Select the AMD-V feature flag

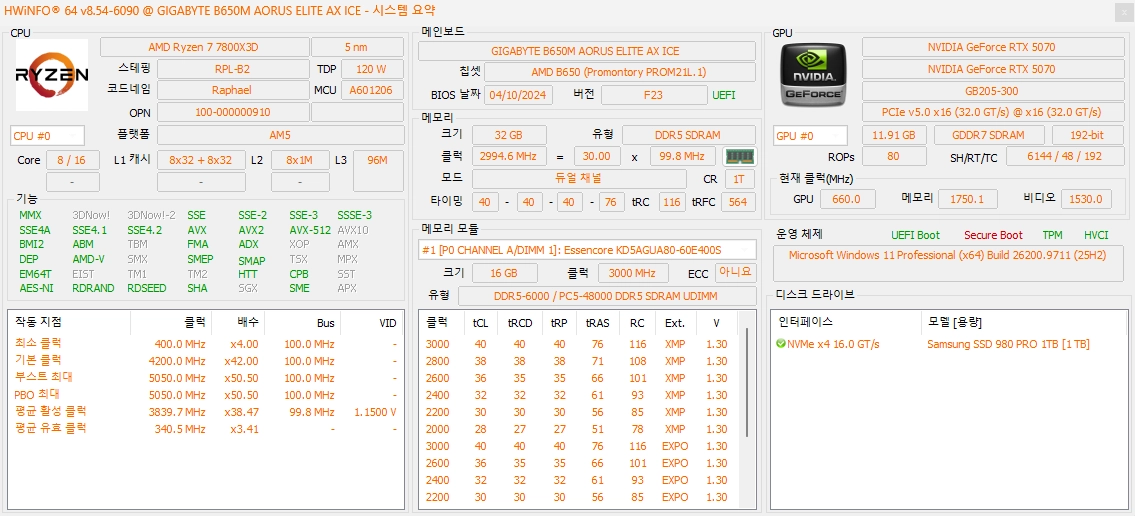(88, 258)
